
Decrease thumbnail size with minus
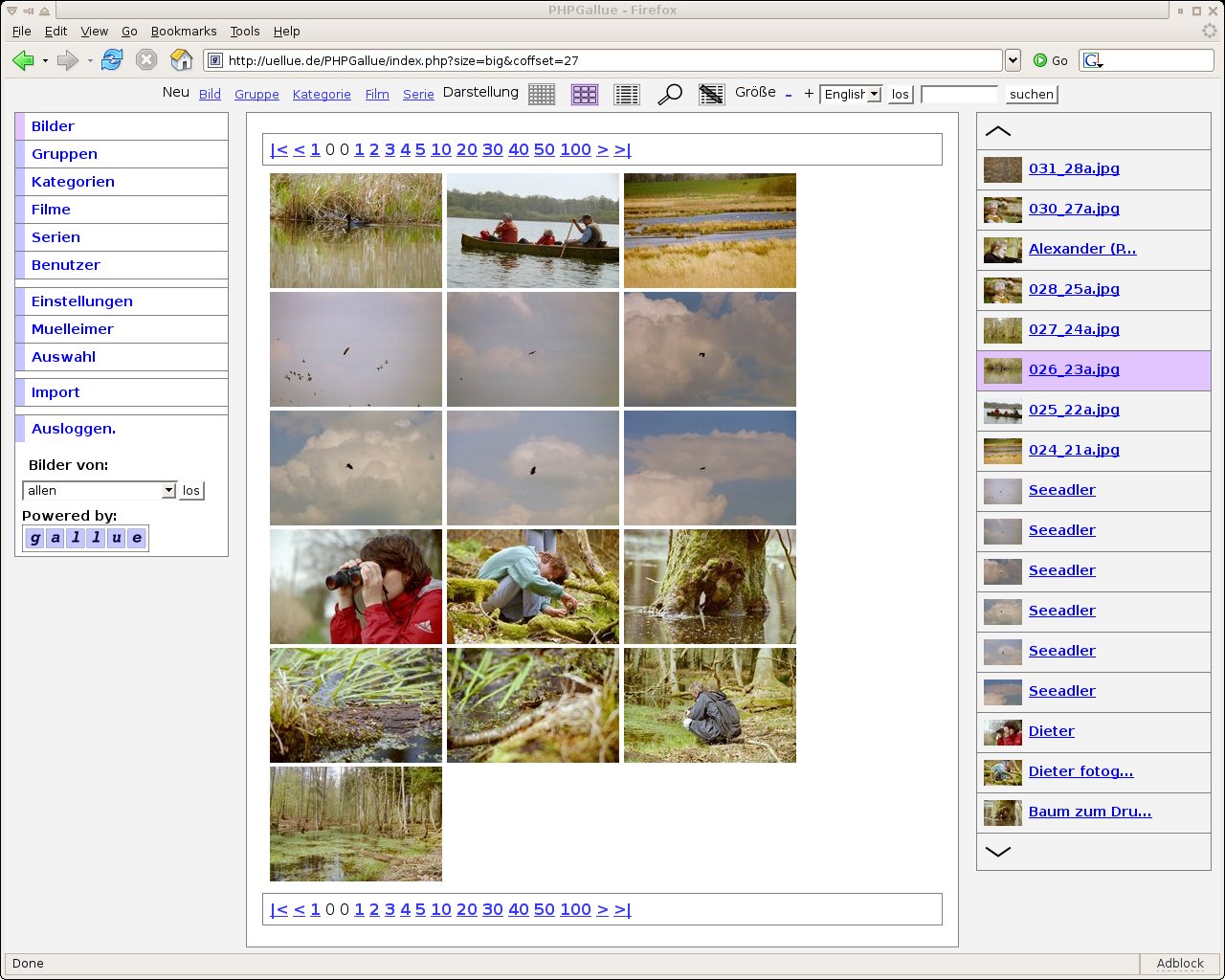point(789,94)
